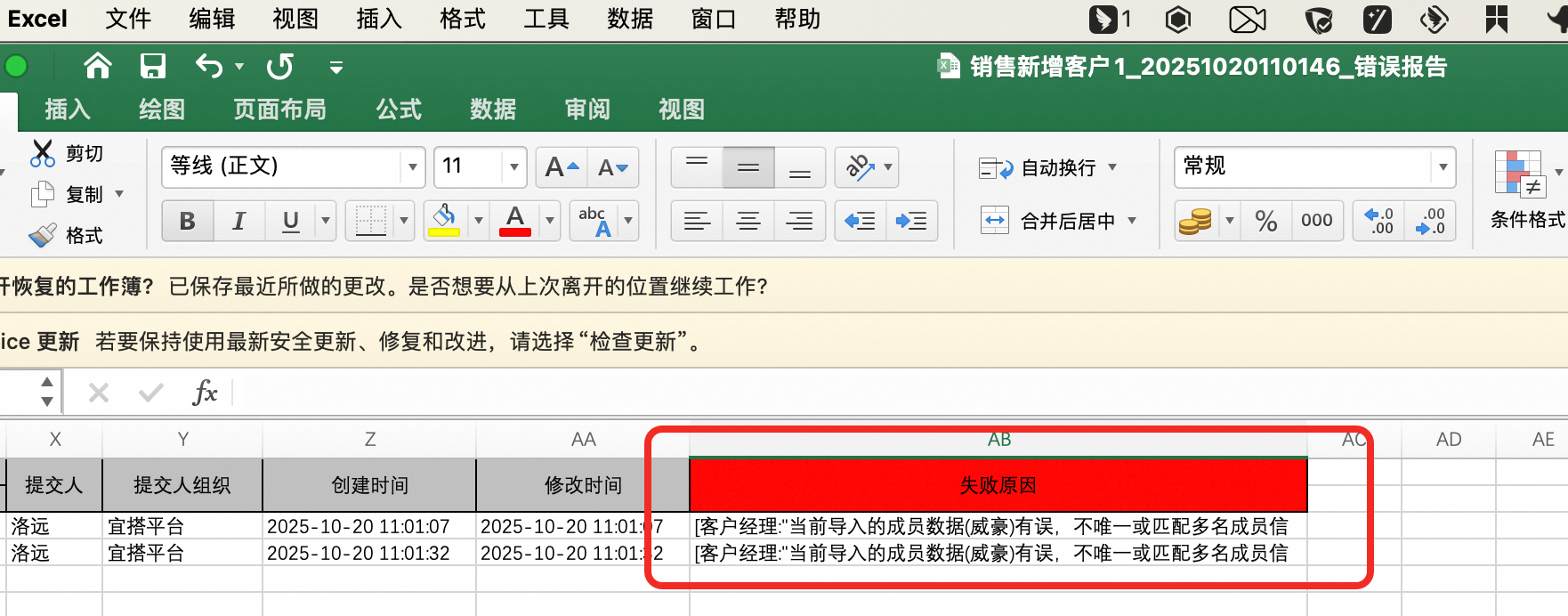Apply percent style with the % icon
Image resolution: width=1568 pixels, height=616 pixels.
[1265, 221]
